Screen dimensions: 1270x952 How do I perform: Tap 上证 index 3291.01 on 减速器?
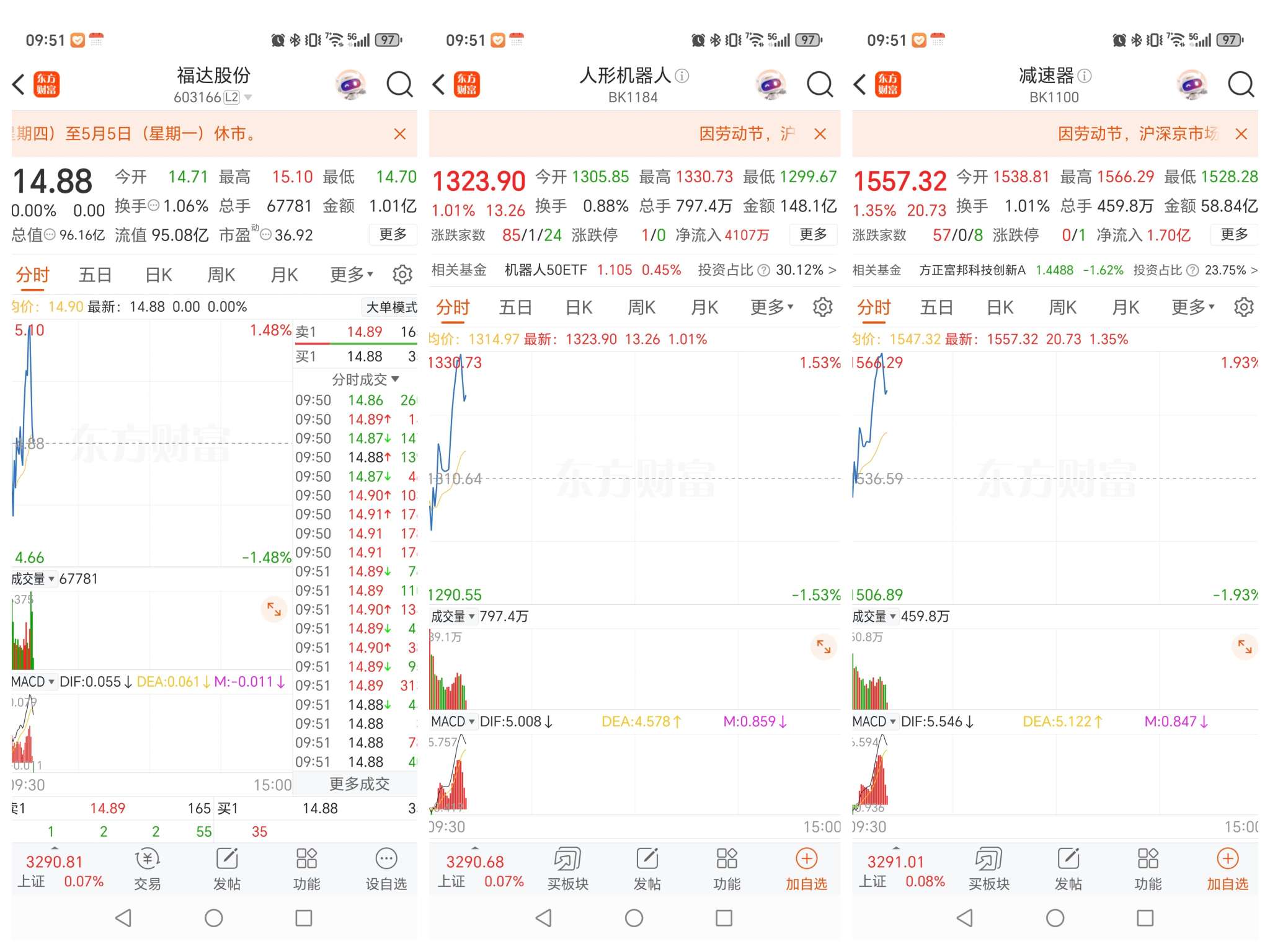902,871
